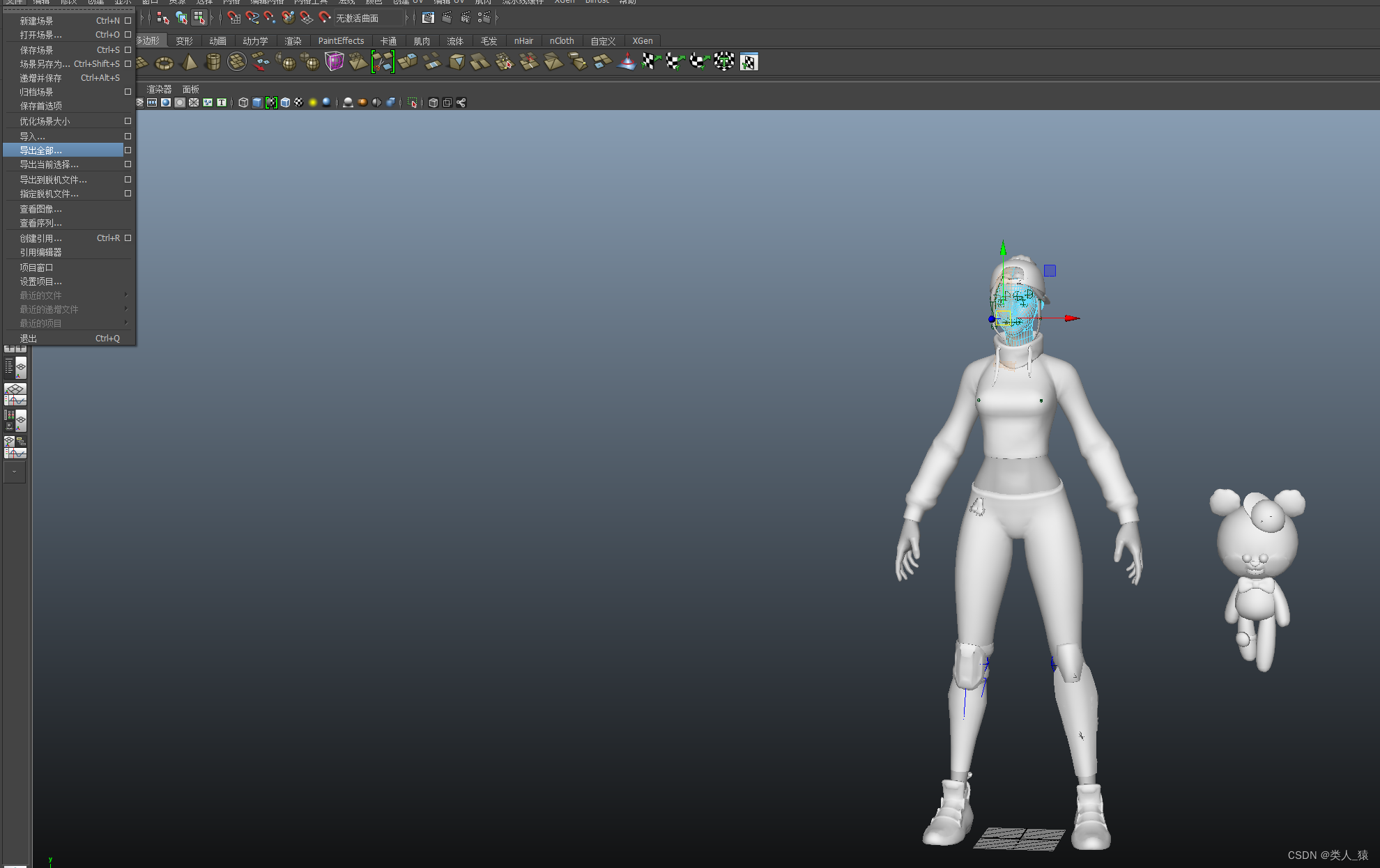
Task: Click the option box next to 导入
Action: point(128,137)
